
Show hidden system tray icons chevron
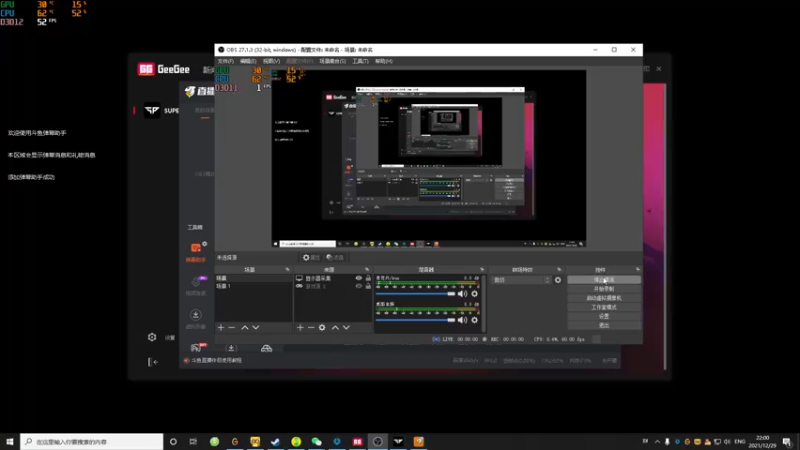click(x=657, y=442)
